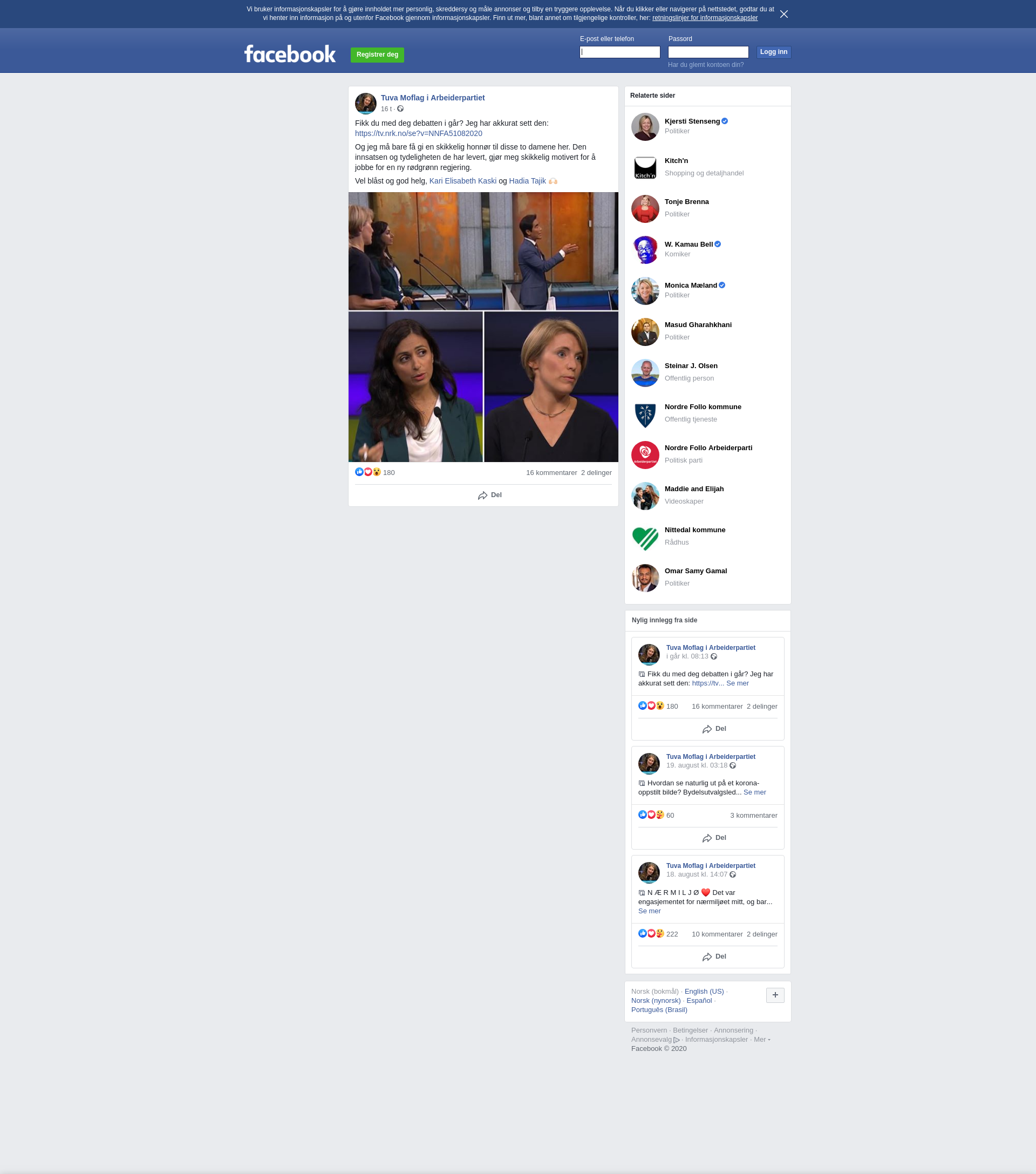Screen dimensions: 1036x1174
Task: Open Hadia Tajik mention
Action: [x=527, y=181]
